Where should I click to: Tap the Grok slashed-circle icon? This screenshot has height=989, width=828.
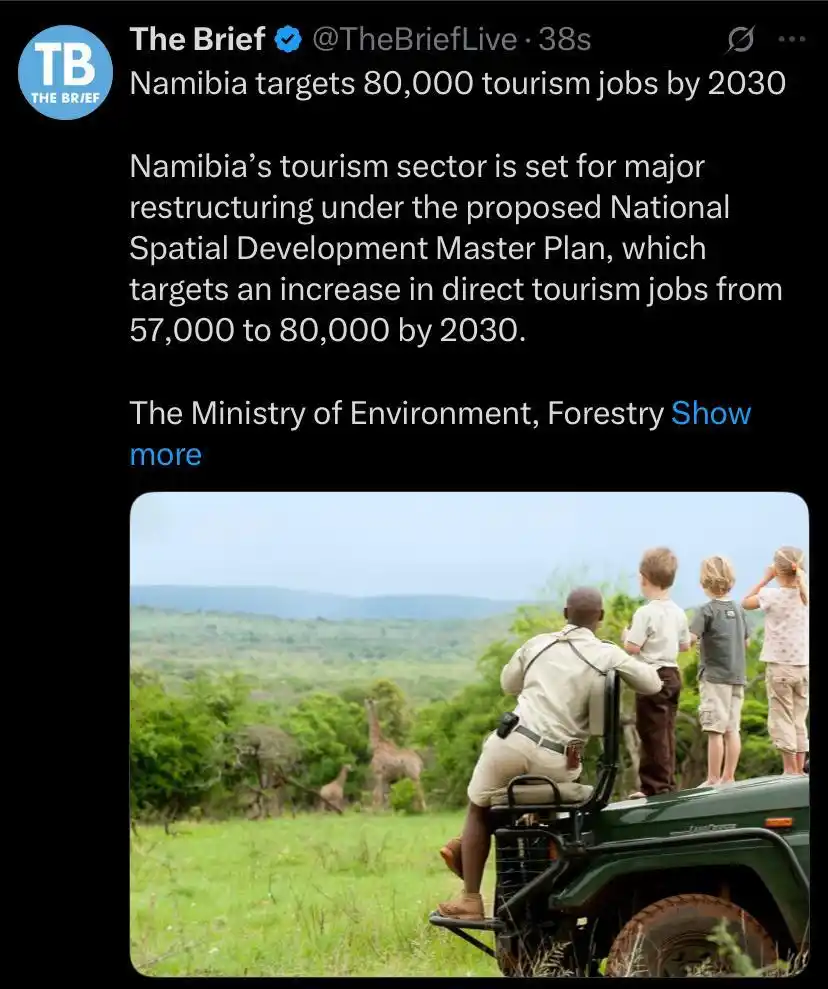(x=740, y=40)
